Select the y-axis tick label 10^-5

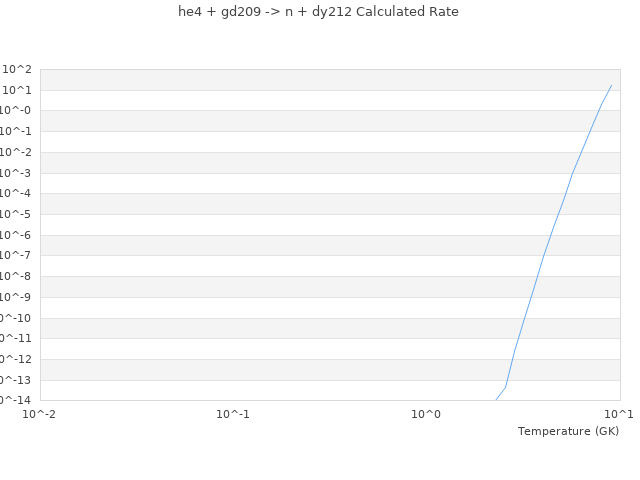tap(14, 214)
